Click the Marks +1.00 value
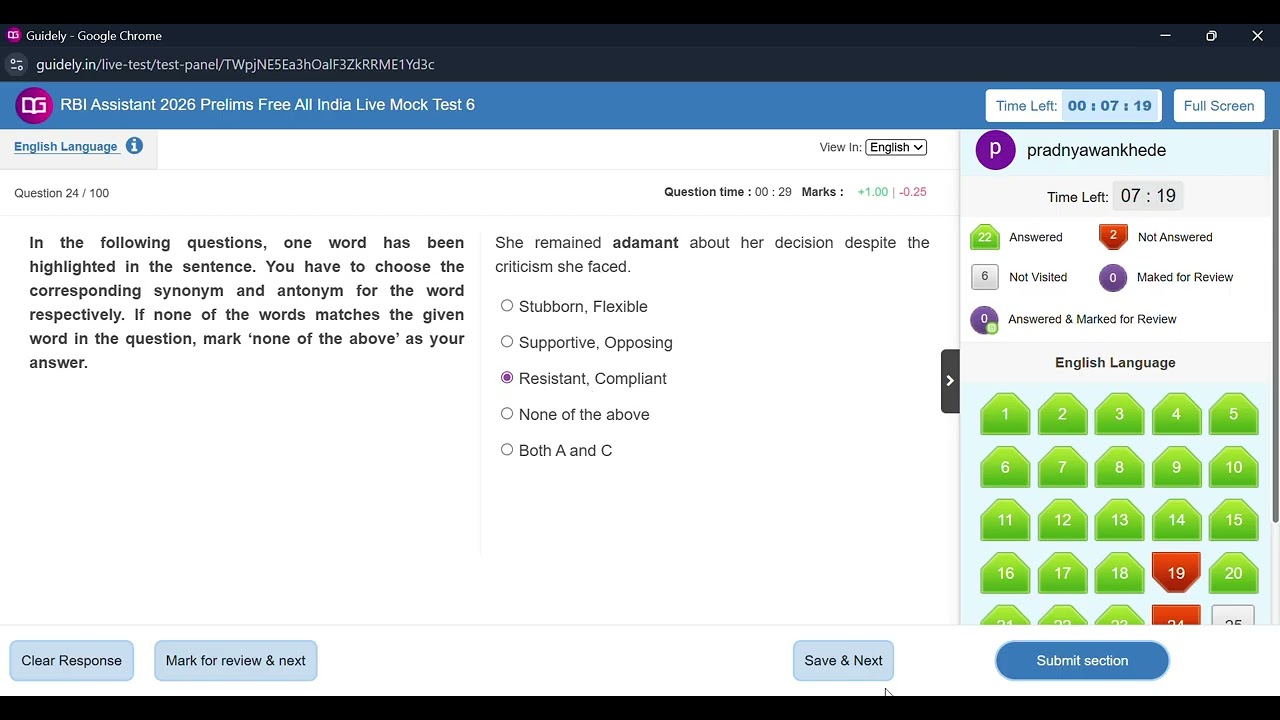 pos(872,192)
